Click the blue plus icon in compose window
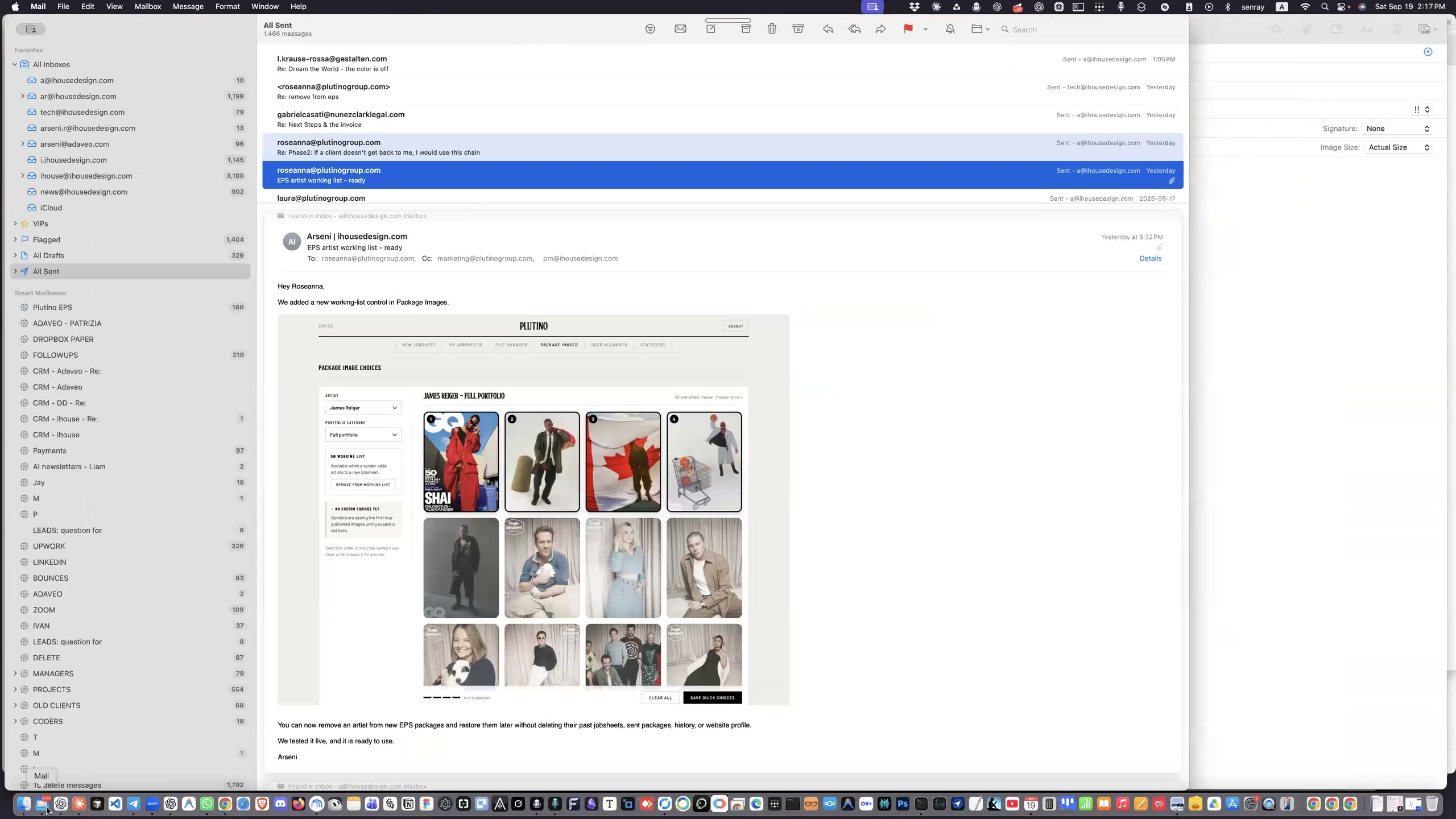This screenshot has height=819, width=1456. click(1428, 52)
